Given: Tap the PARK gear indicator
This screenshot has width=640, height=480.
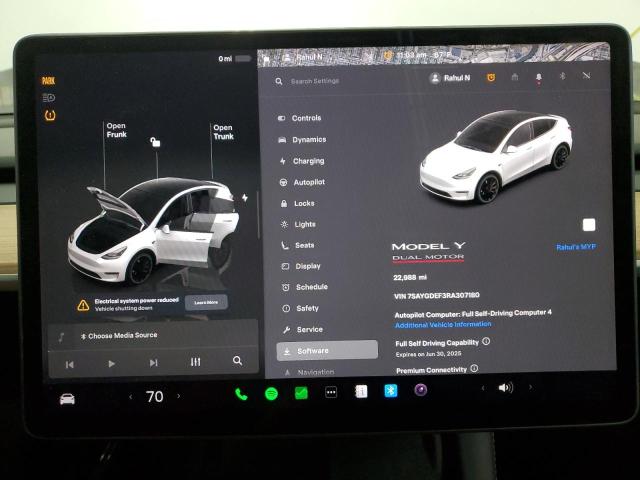Looking at the screenshot, I should (x=48, y=81).
